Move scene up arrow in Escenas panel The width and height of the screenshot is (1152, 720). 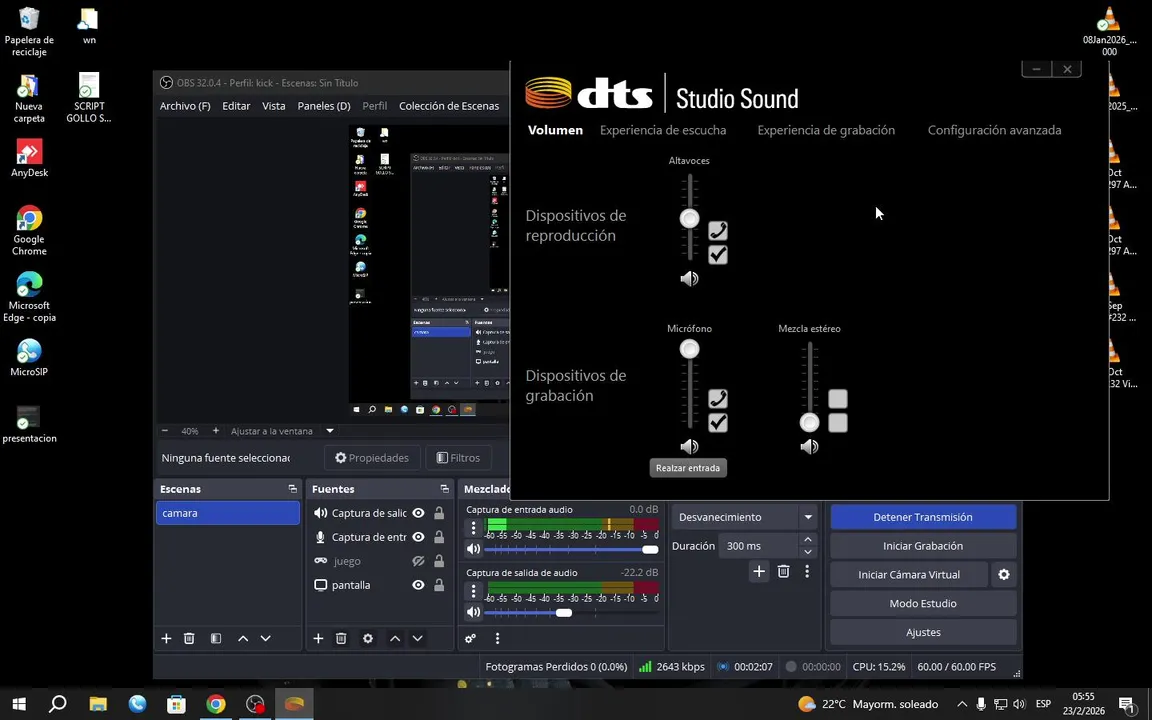click(x=243, y=638)
